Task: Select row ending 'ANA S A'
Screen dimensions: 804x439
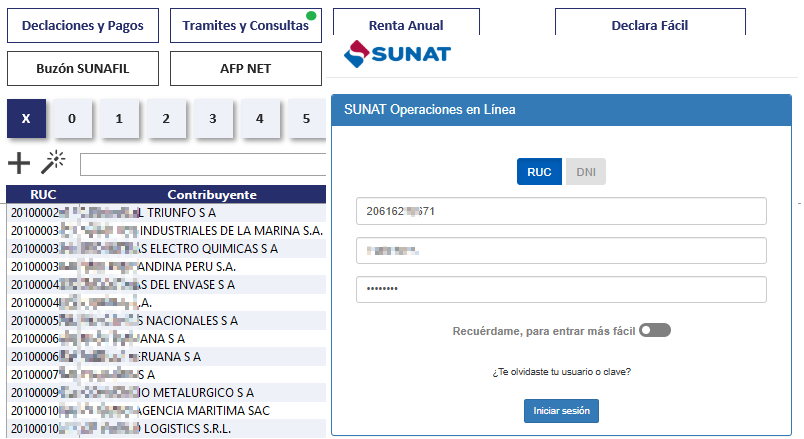Action: pyautogui.click(x=166, y=338)
